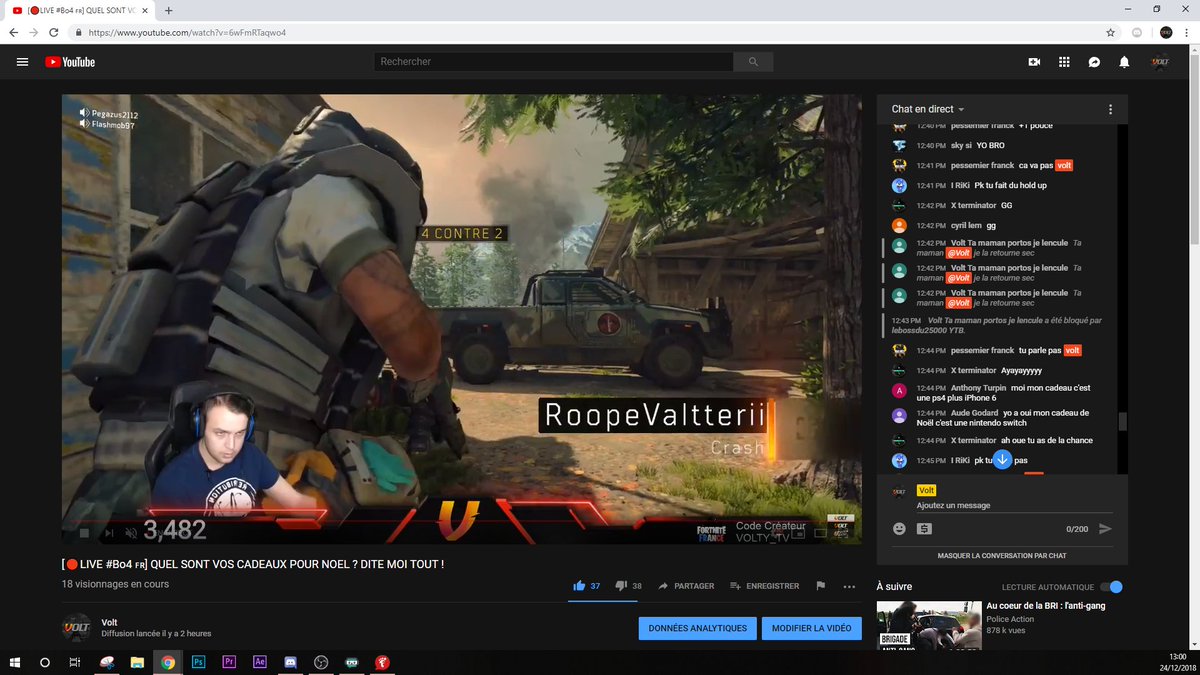Go to the YouTube home logo
Screen dimensions: 1200x675
(x=70, y=62)
